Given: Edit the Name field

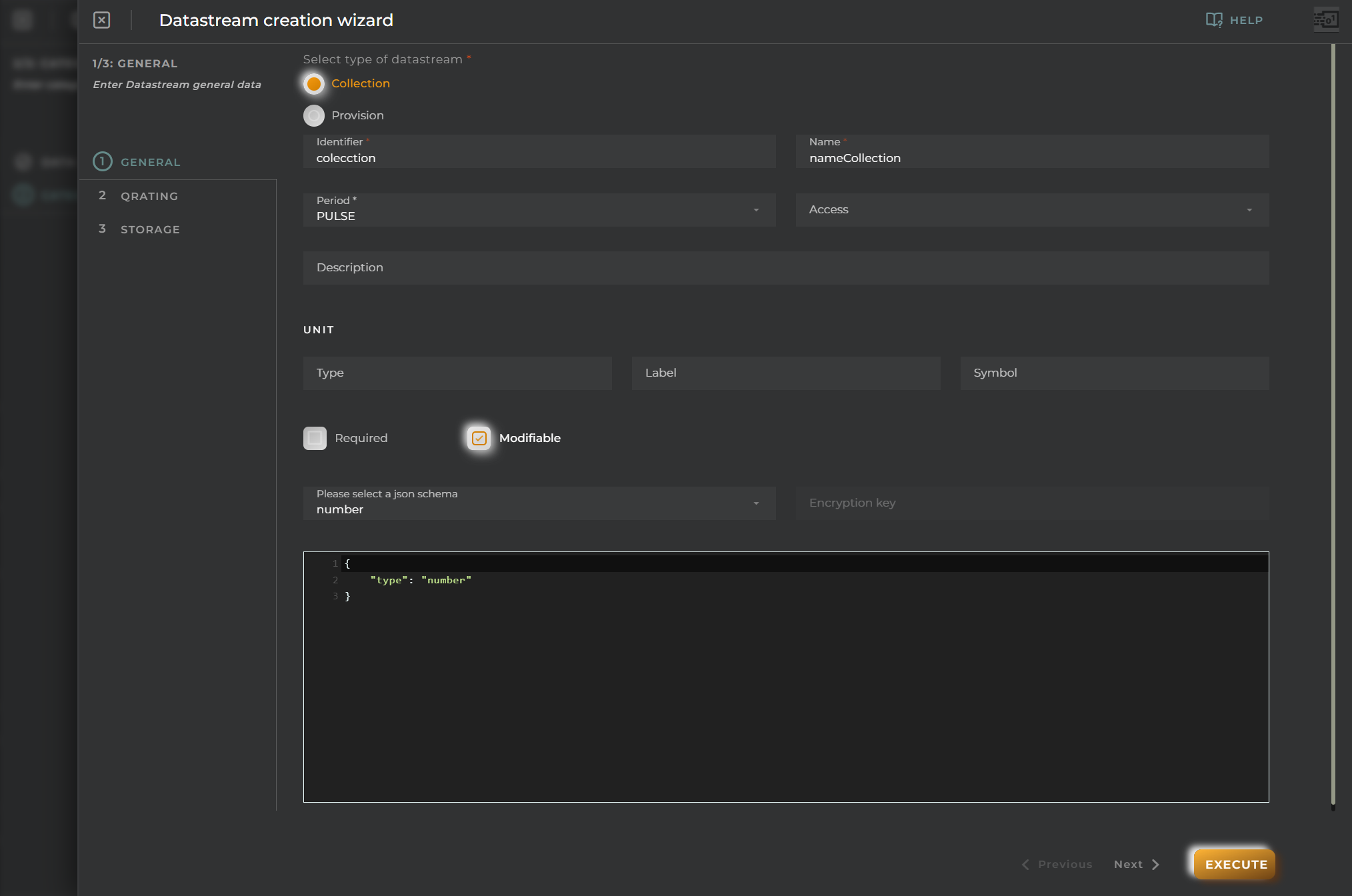Looking at the screenshot, I should tap(1032, 151).
